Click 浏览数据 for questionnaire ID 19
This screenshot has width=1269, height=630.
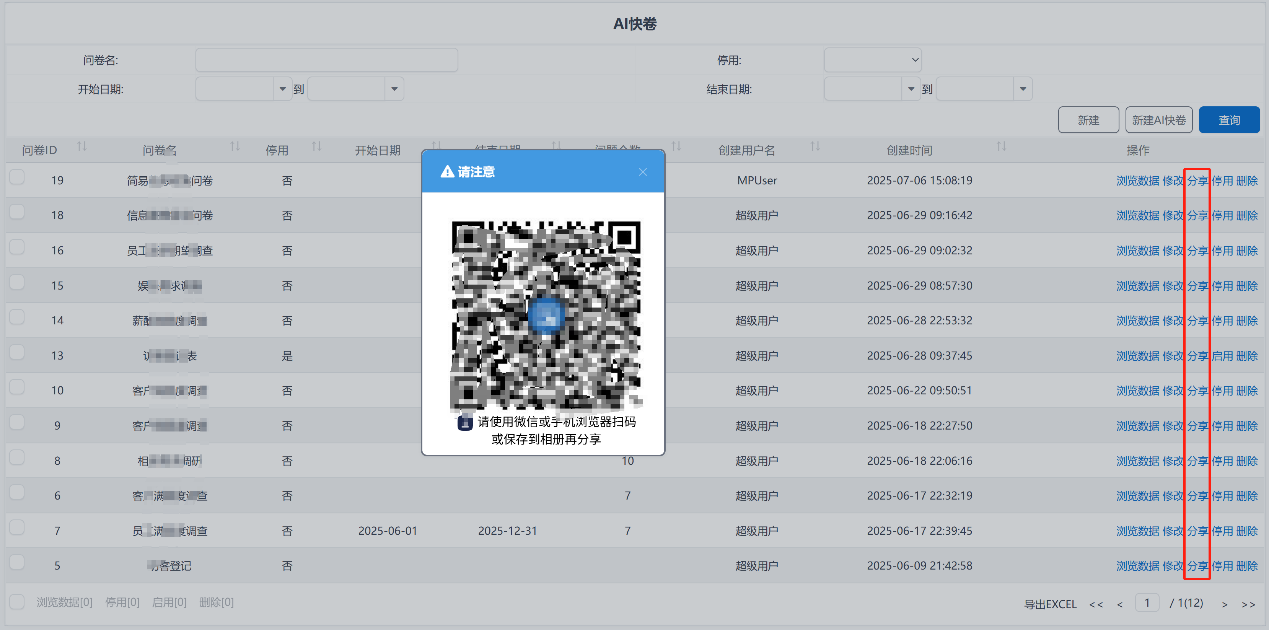1138,181
